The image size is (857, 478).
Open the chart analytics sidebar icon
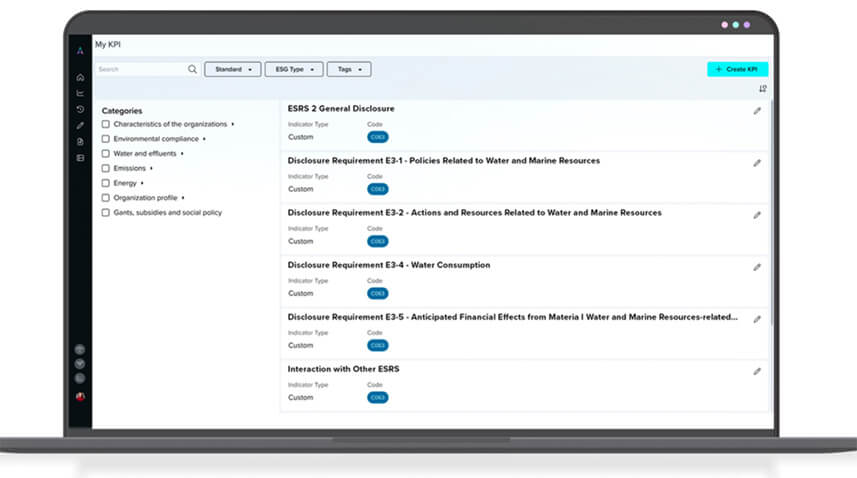tap(80, 93)
